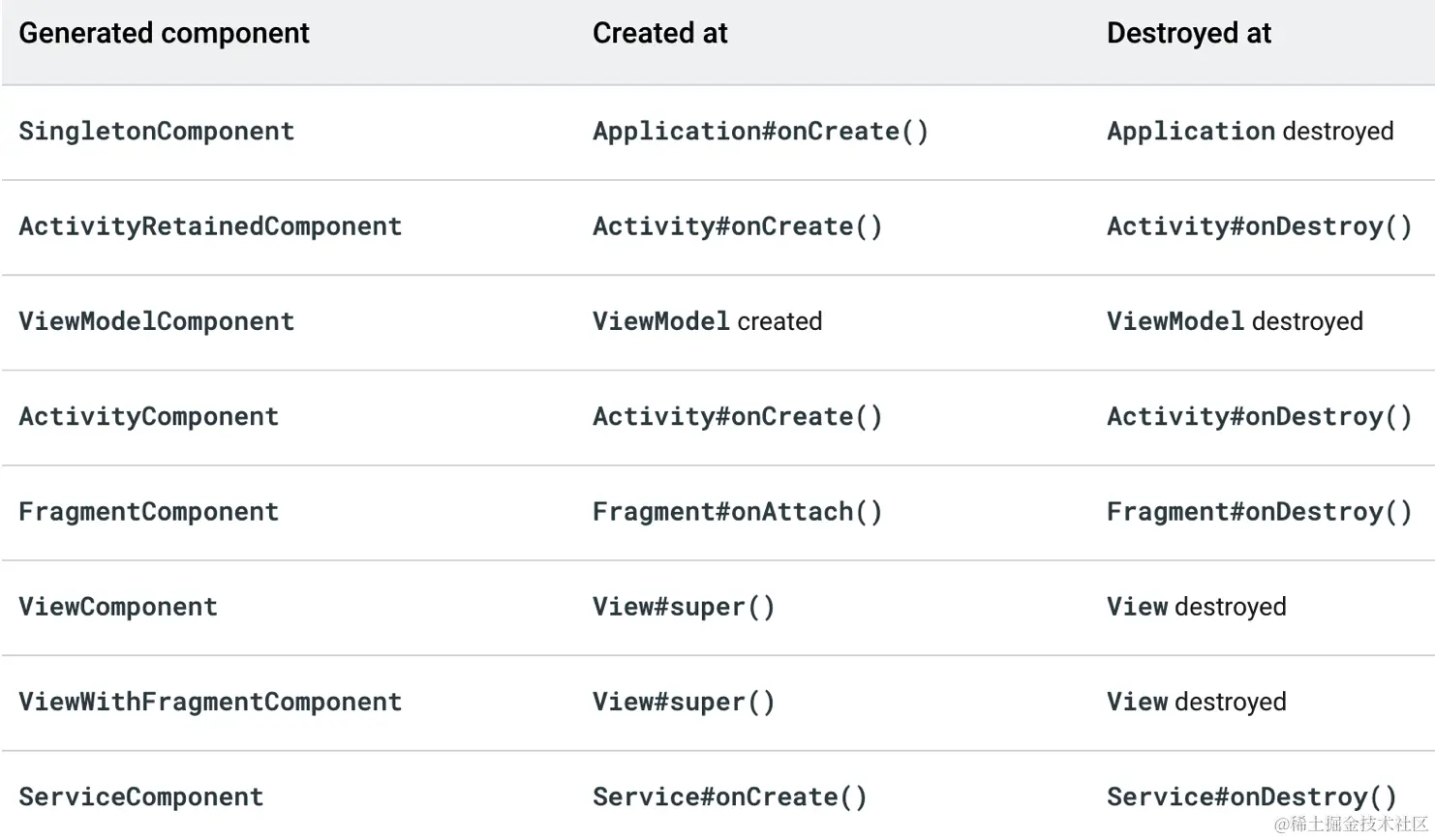Select the "ViewModel destroyed" cell
Image resolution: width=1435 pixels, height=840 pixels.
[1234, 321]
